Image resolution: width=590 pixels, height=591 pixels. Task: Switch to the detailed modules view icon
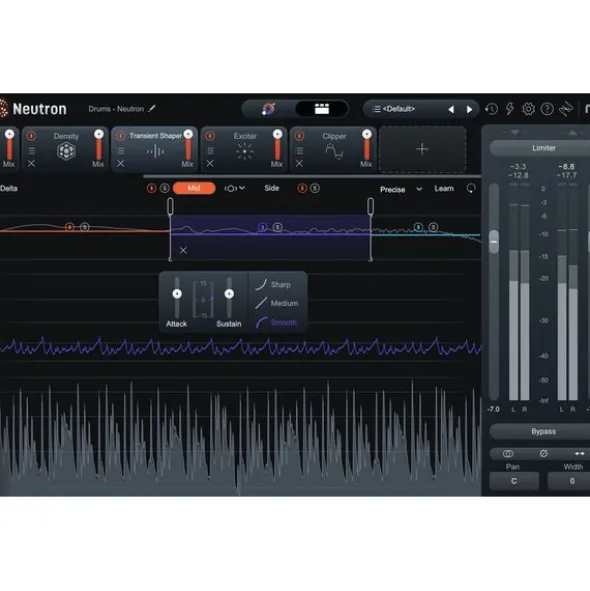[322, 109]
